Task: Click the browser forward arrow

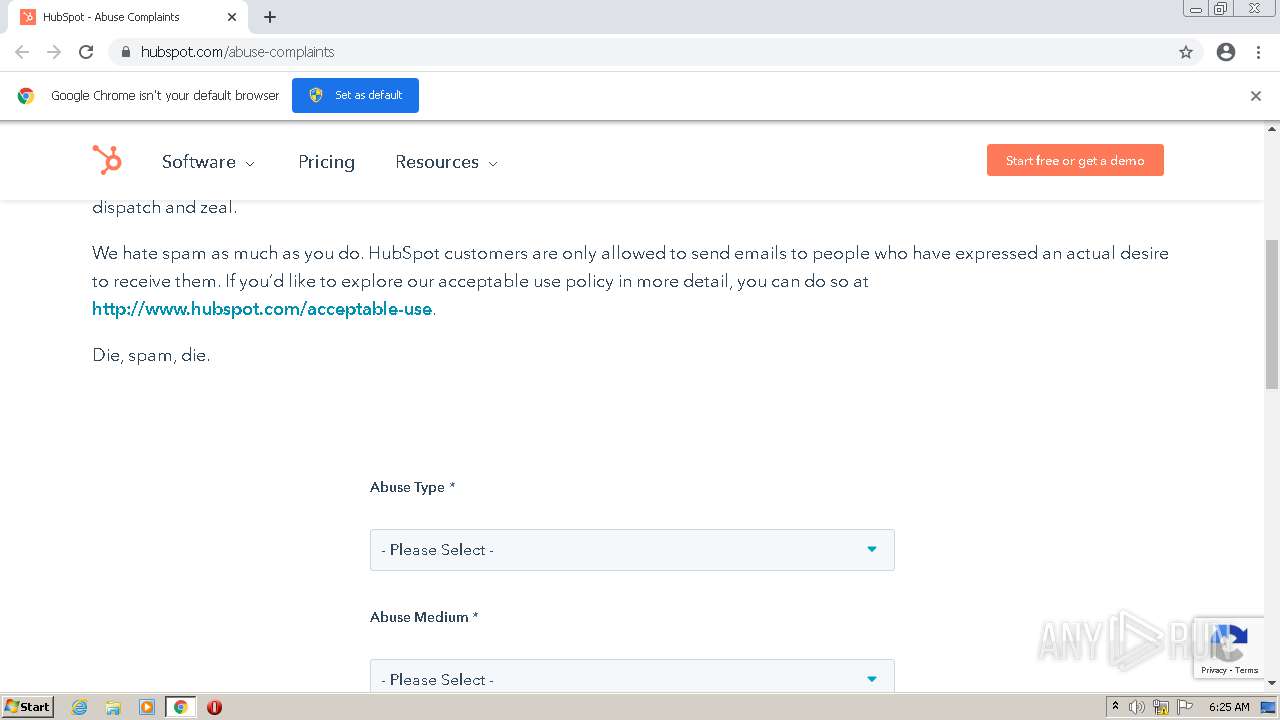Action: pyautogui.click(x=54, y=52)
